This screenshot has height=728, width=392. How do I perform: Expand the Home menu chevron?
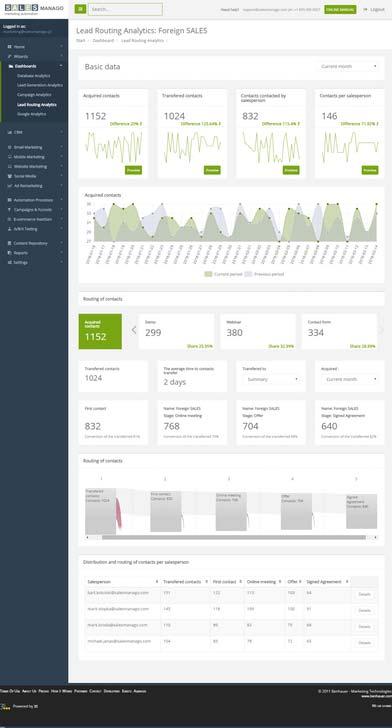62,47
